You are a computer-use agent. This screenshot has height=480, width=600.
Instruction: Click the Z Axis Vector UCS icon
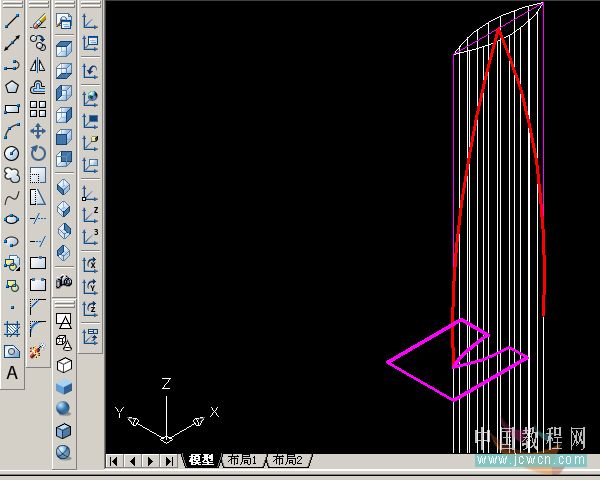pos(90,216)
